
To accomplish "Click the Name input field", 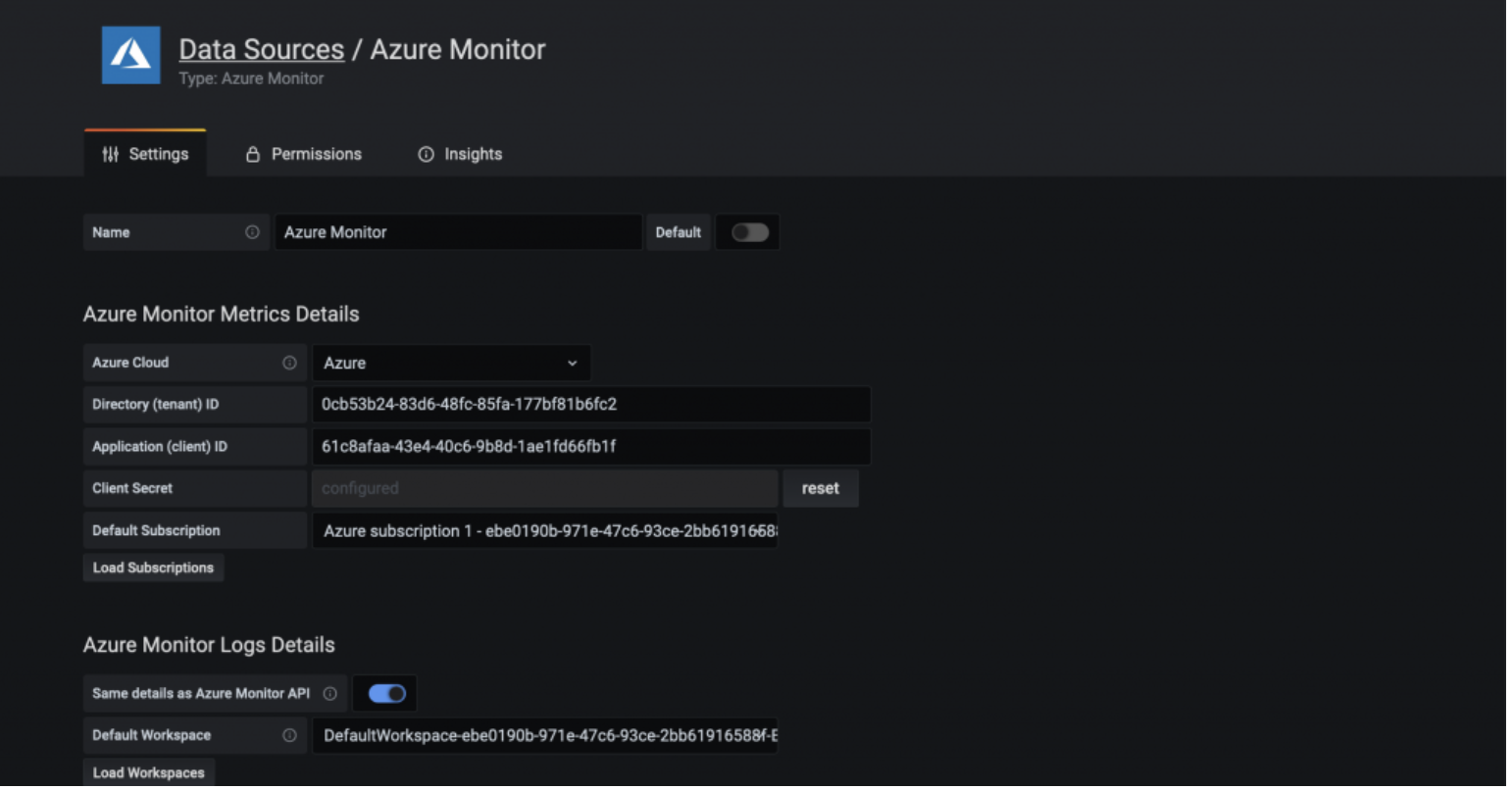I will 458,232.
